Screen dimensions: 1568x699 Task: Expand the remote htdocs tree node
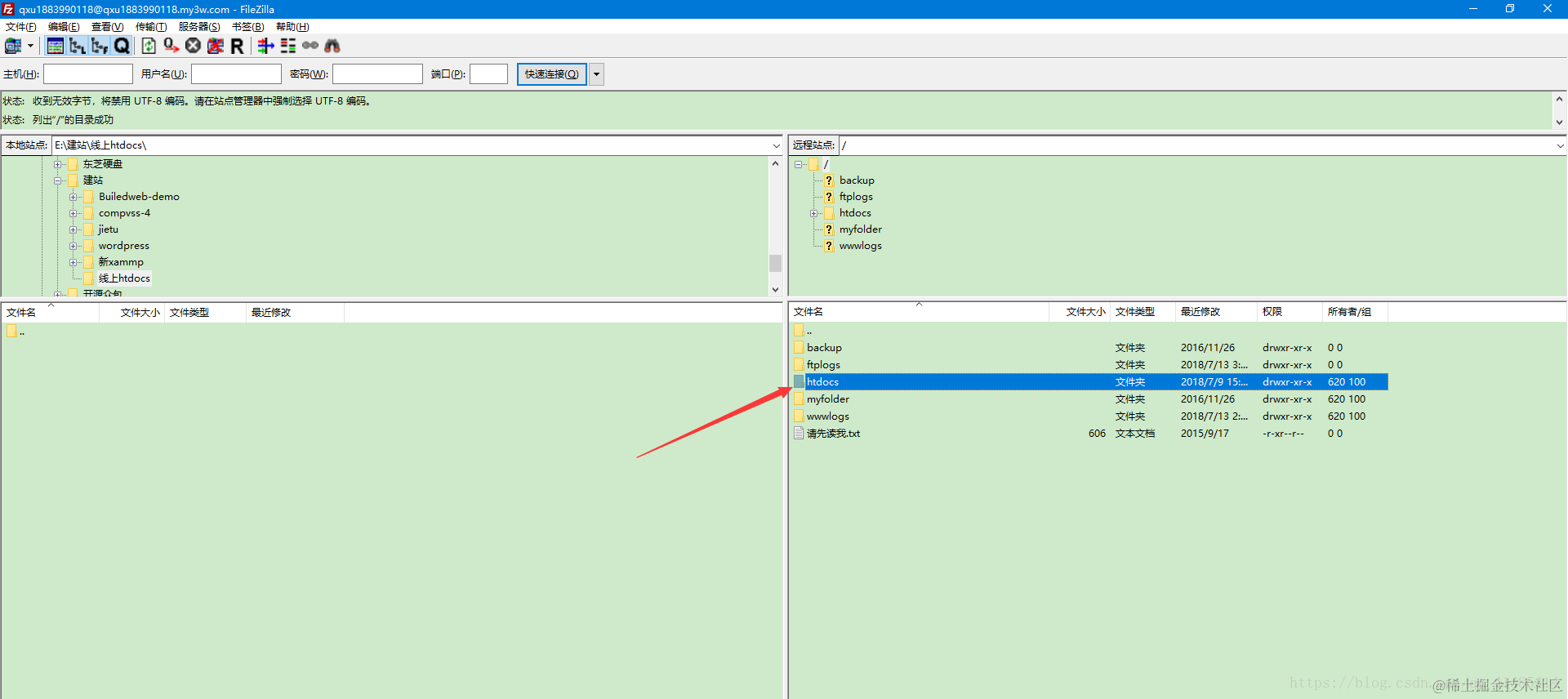pyautogui.click(x=813, y=213)
